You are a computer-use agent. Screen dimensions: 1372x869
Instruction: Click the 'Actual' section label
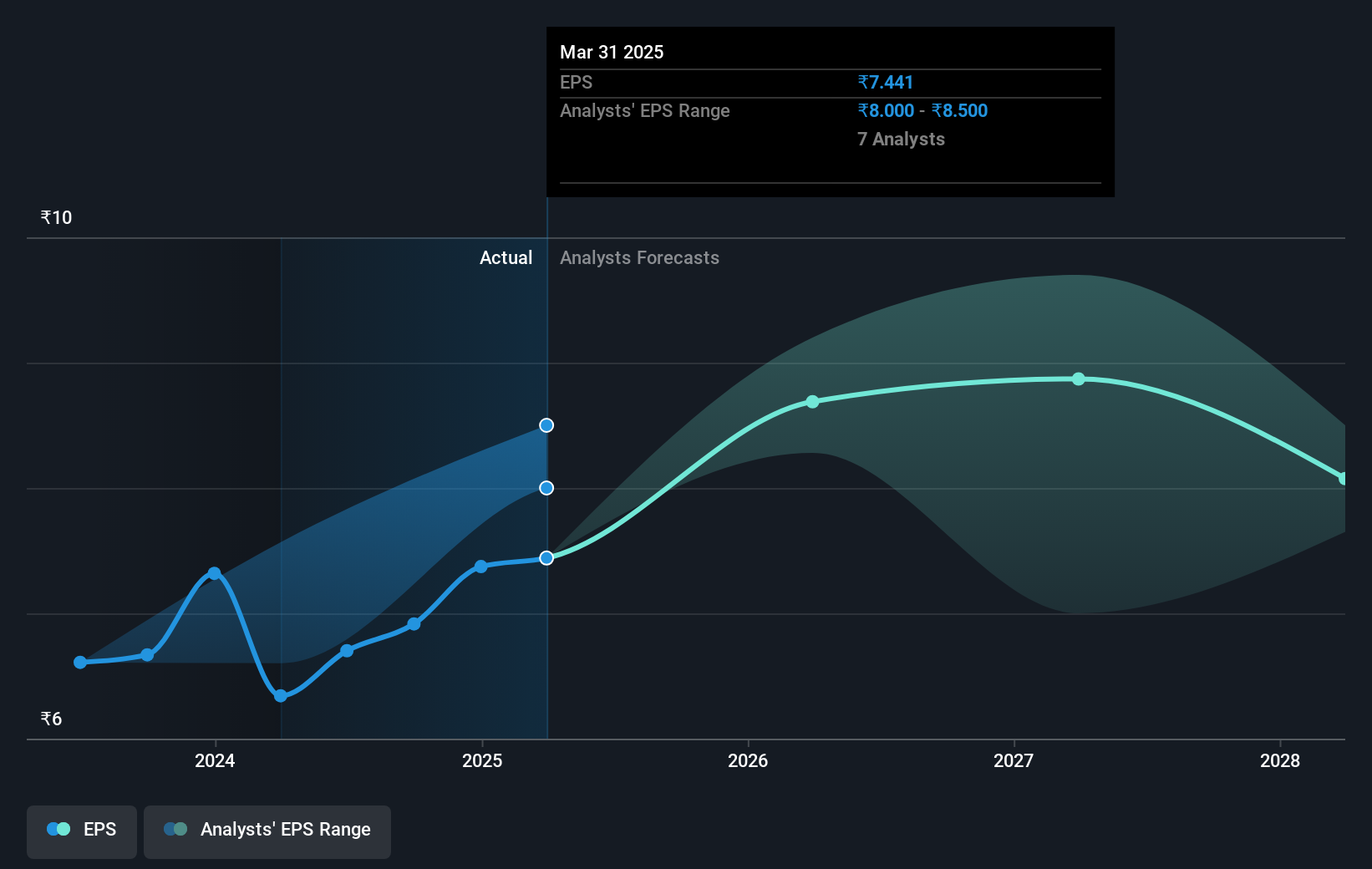(506, 258)
